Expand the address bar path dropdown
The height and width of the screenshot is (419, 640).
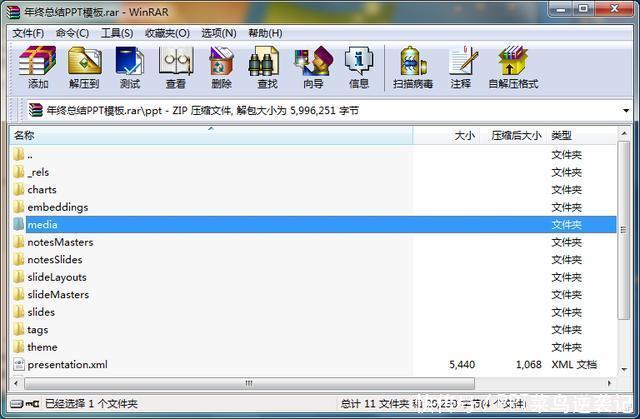pos(626,111)
